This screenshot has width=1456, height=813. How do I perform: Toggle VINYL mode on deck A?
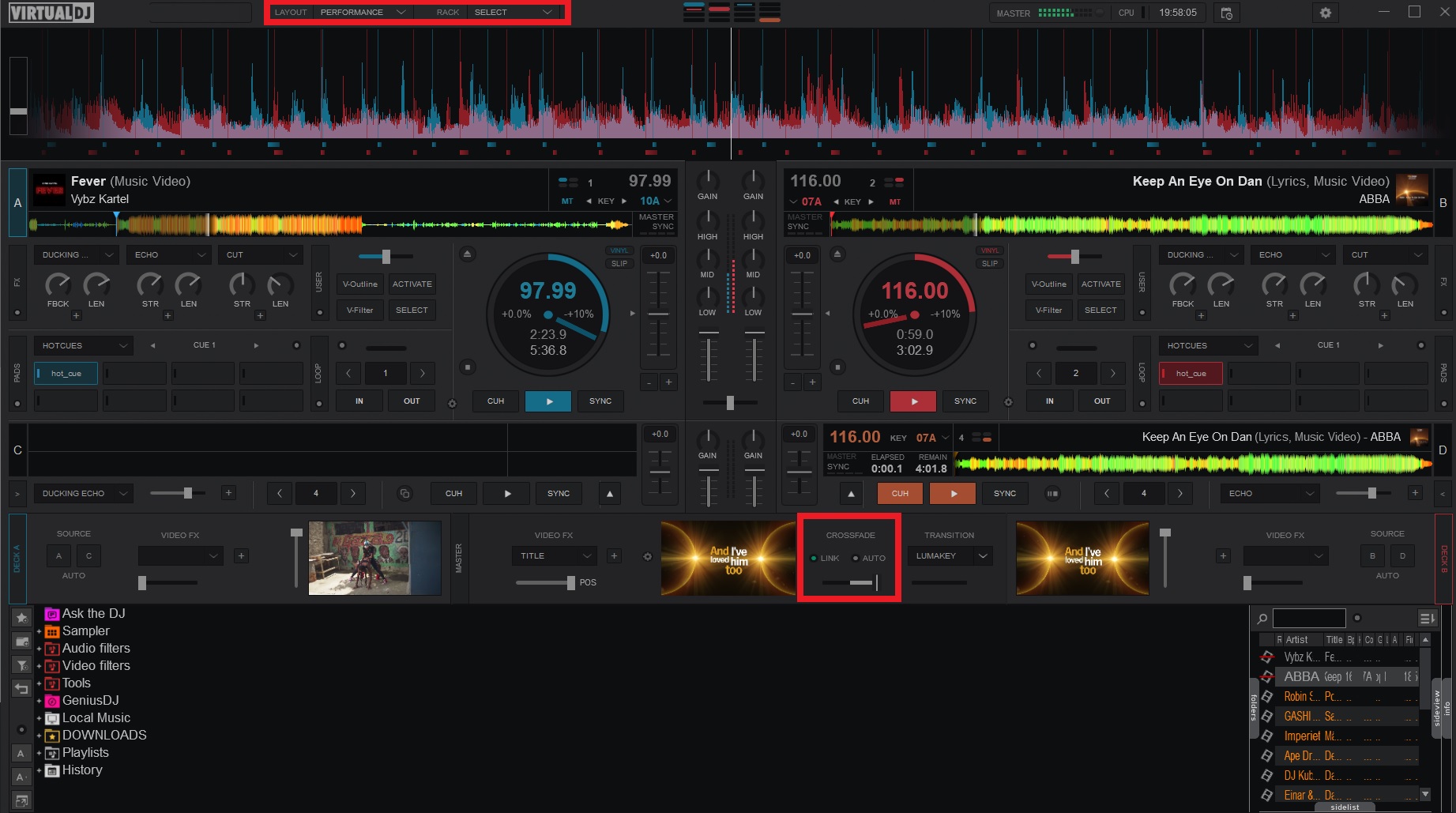(x=619, y=250)
